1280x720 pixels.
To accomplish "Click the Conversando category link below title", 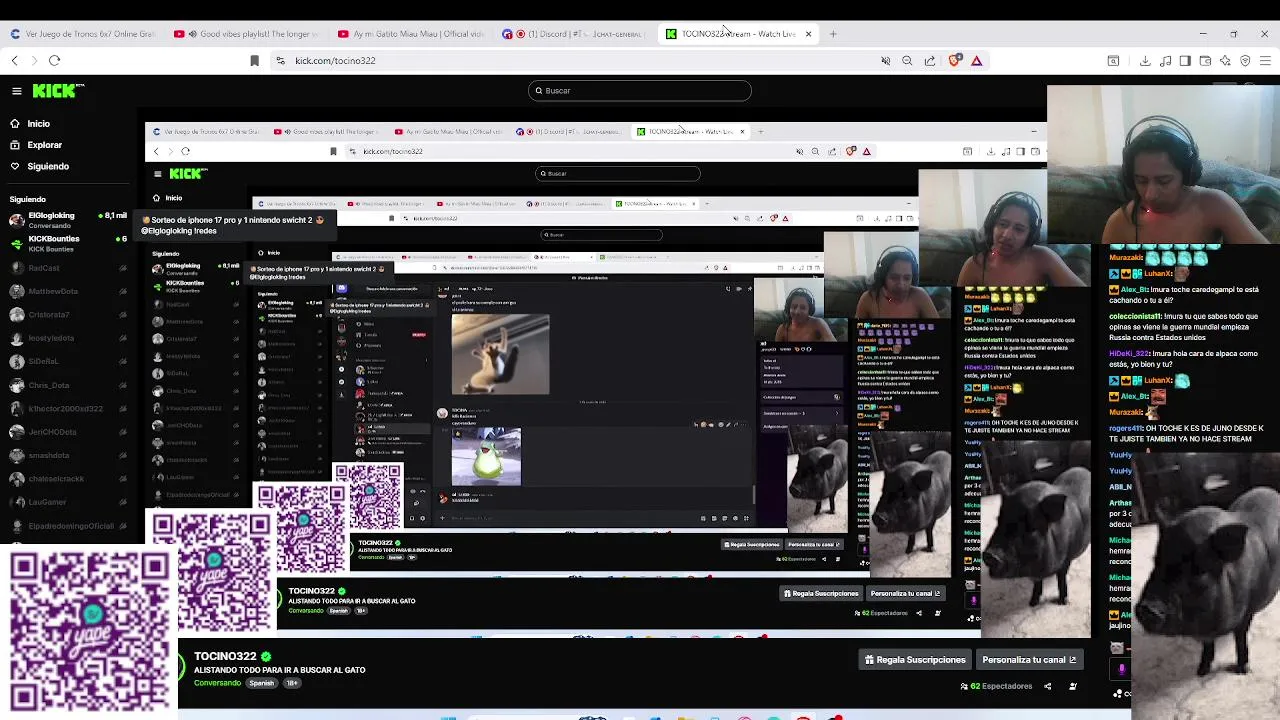I will tap(217, 683).
